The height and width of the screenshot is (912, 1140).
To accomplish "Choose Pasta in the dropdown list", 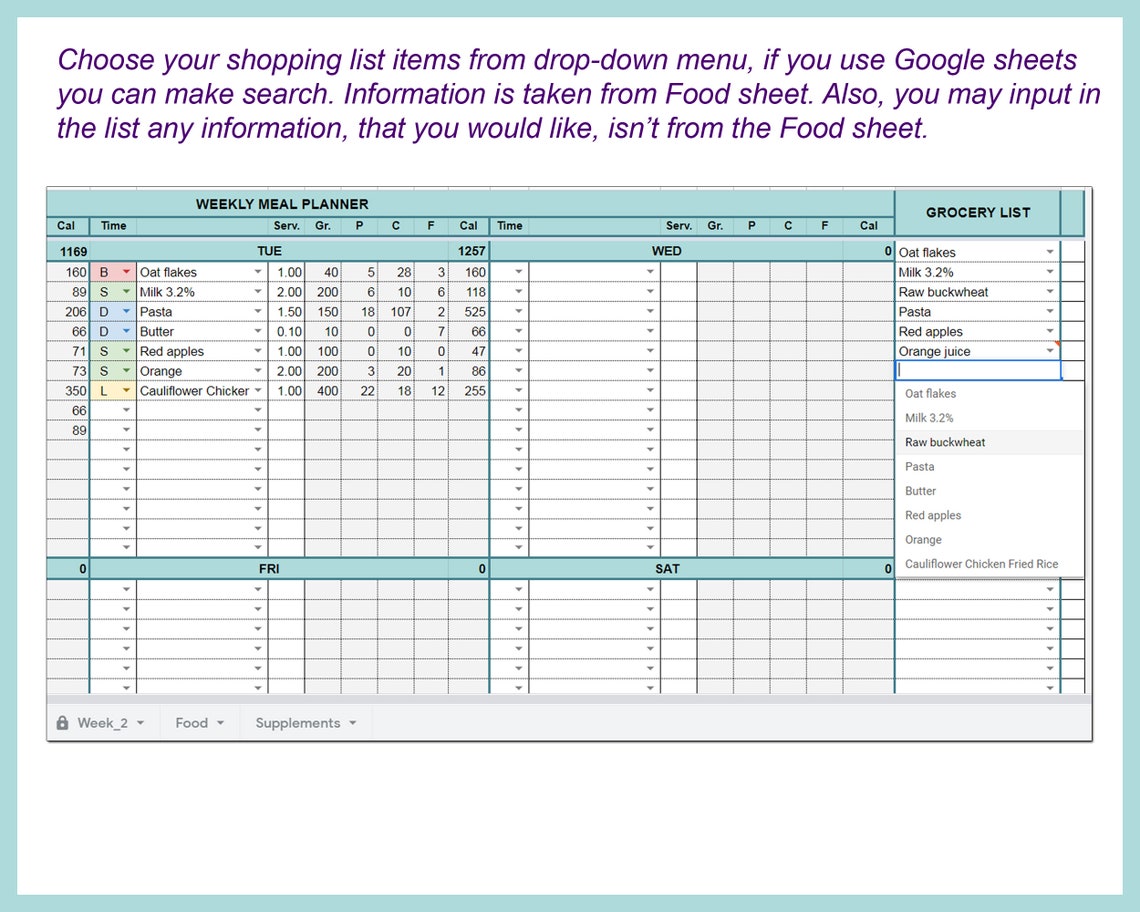I will 990,467.
